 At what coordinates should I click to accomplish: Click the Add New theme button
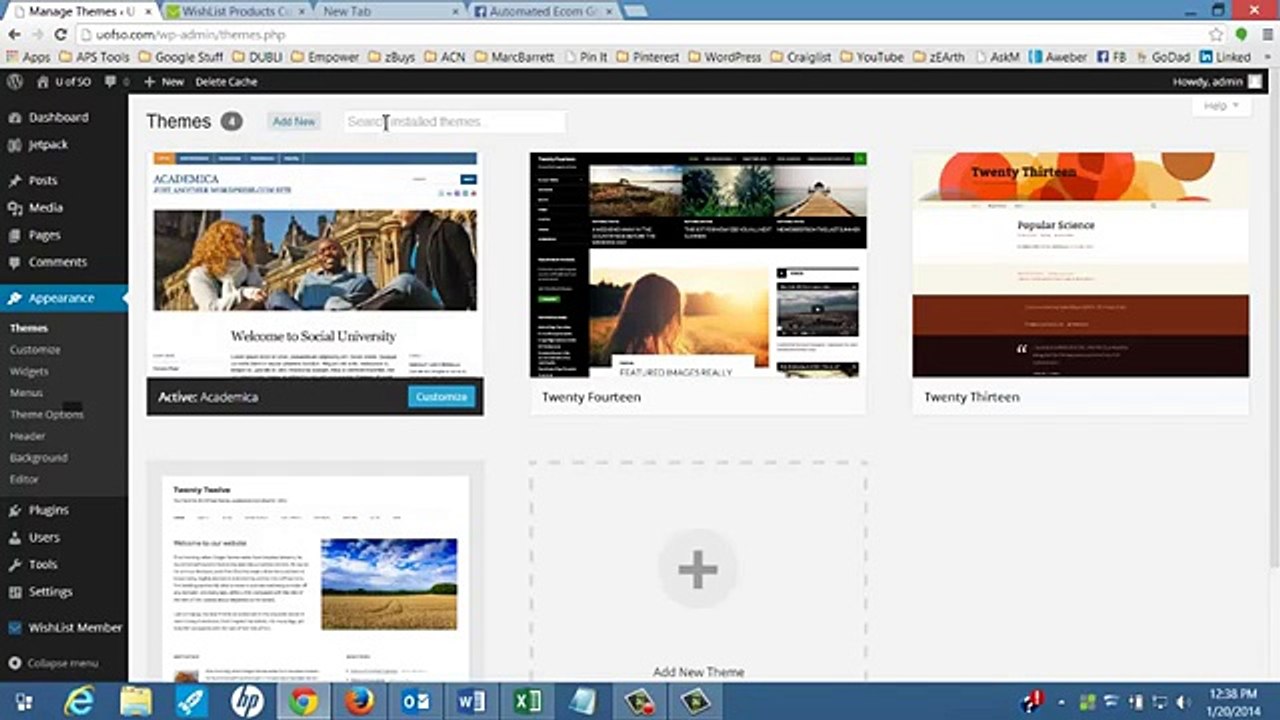pyautogui.click(x=294, y=121)
